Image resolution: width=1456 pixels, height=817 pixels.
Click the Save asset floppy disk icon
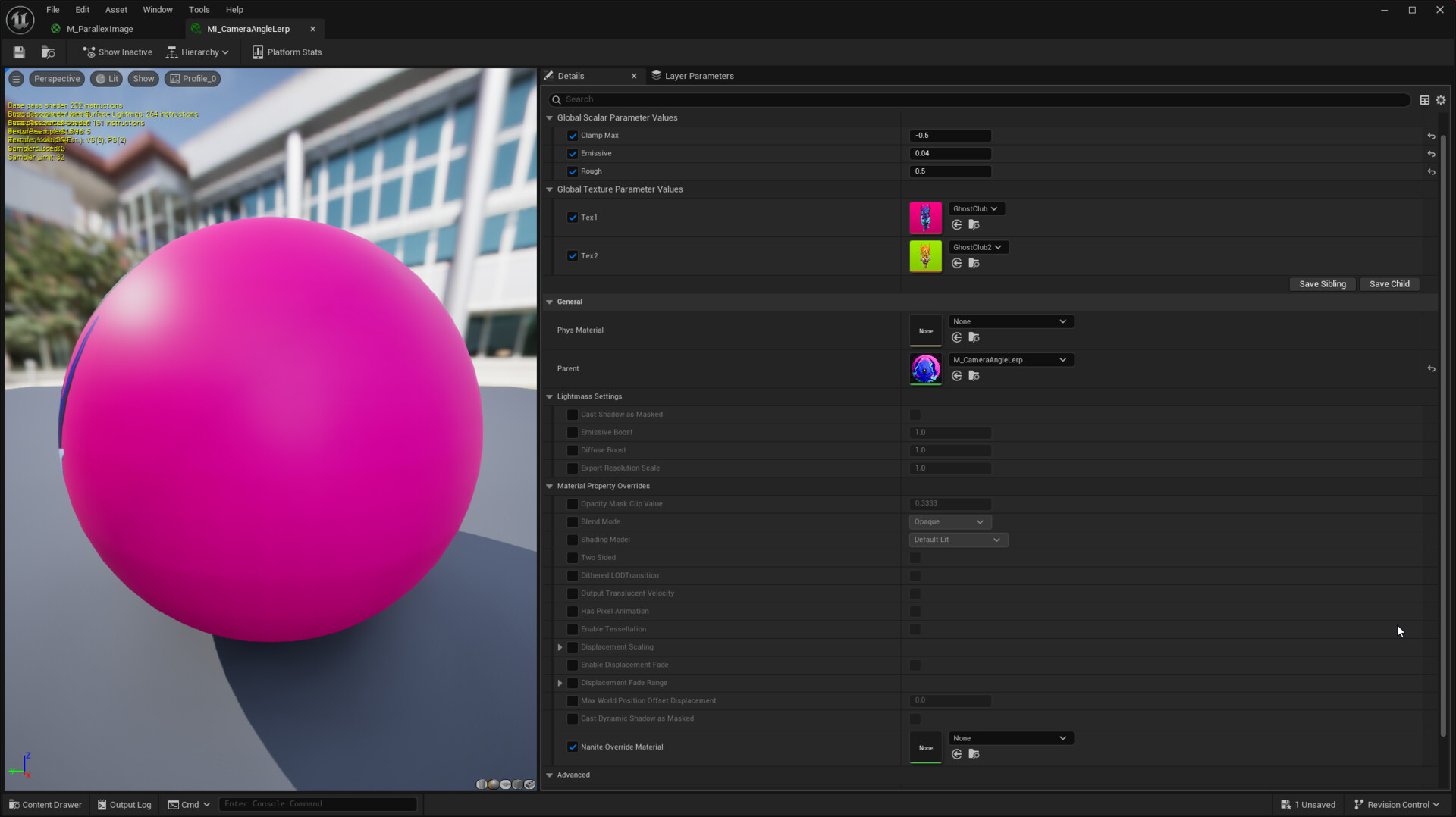[19, 52]
